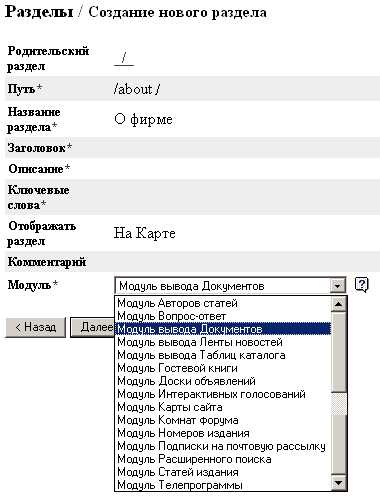Click the dropdown list scroll down arrow
This screenshot has height=503, width=380.
[x=339, y=482]
